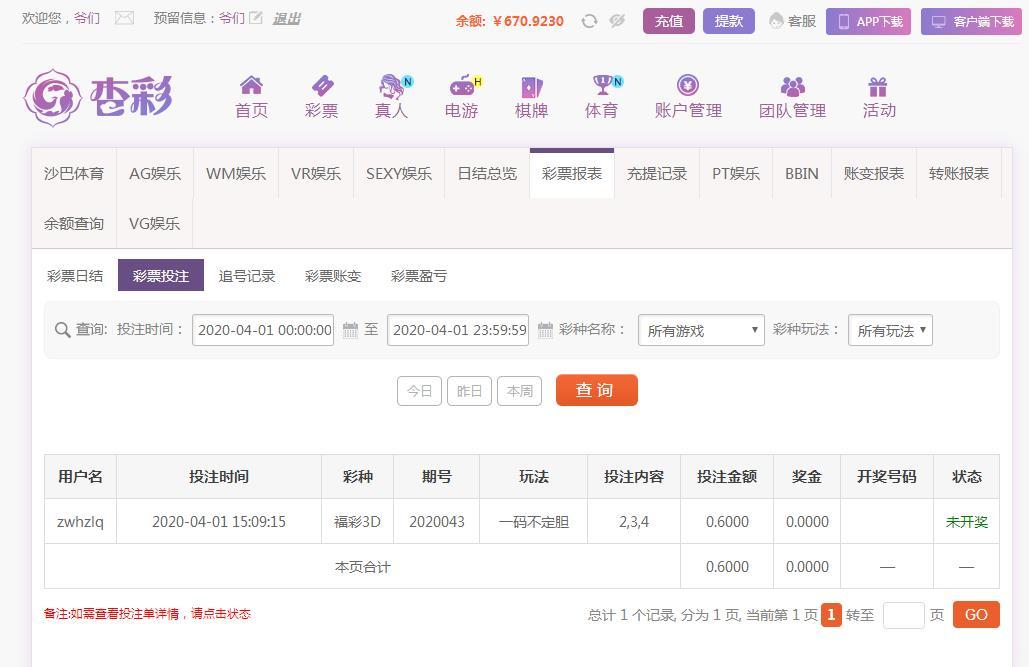
Task: Switch to VR娱乐 tab
Action: 316,173
